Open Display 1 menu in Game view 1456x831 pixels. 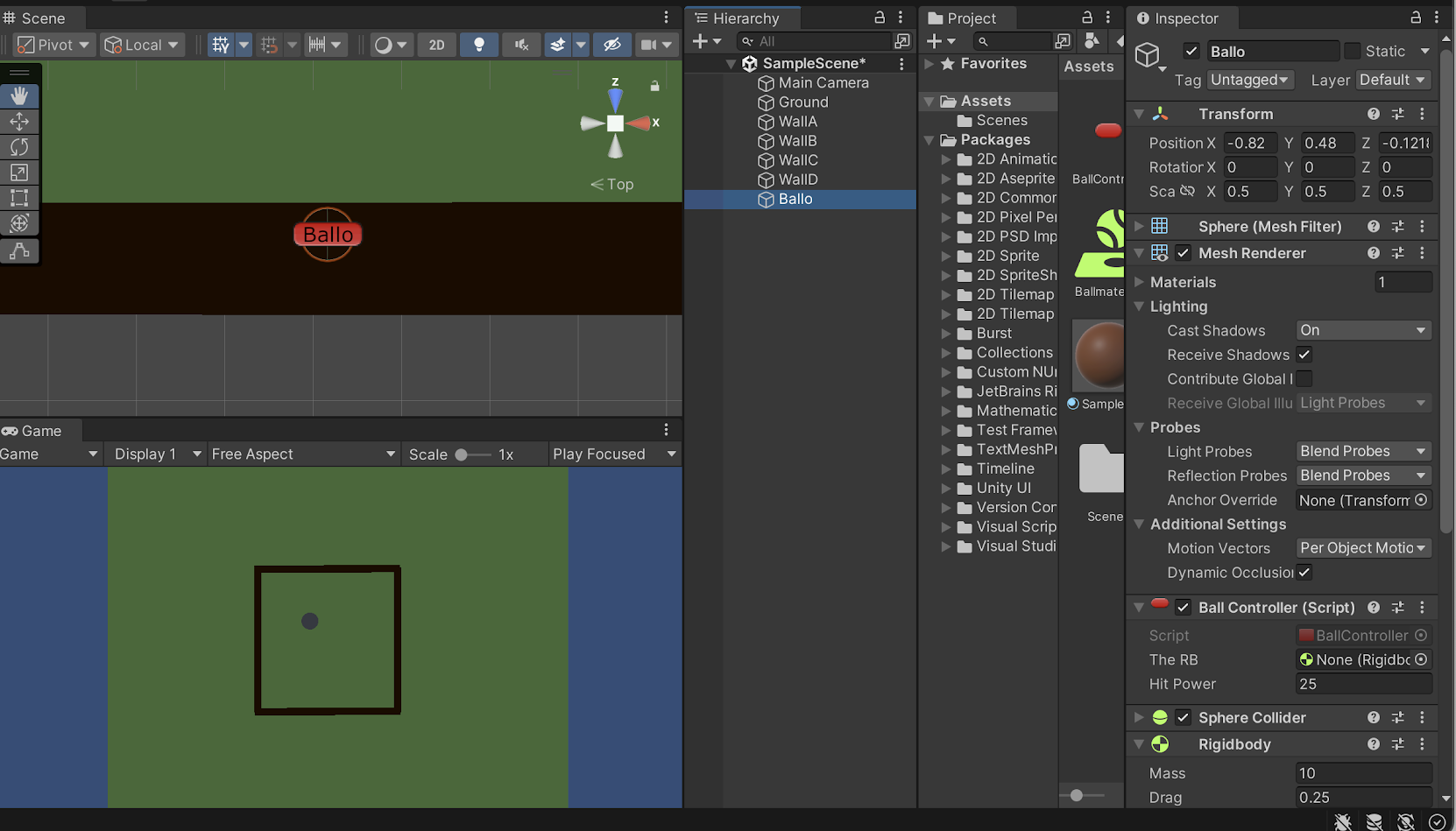[x=158, y=454]
